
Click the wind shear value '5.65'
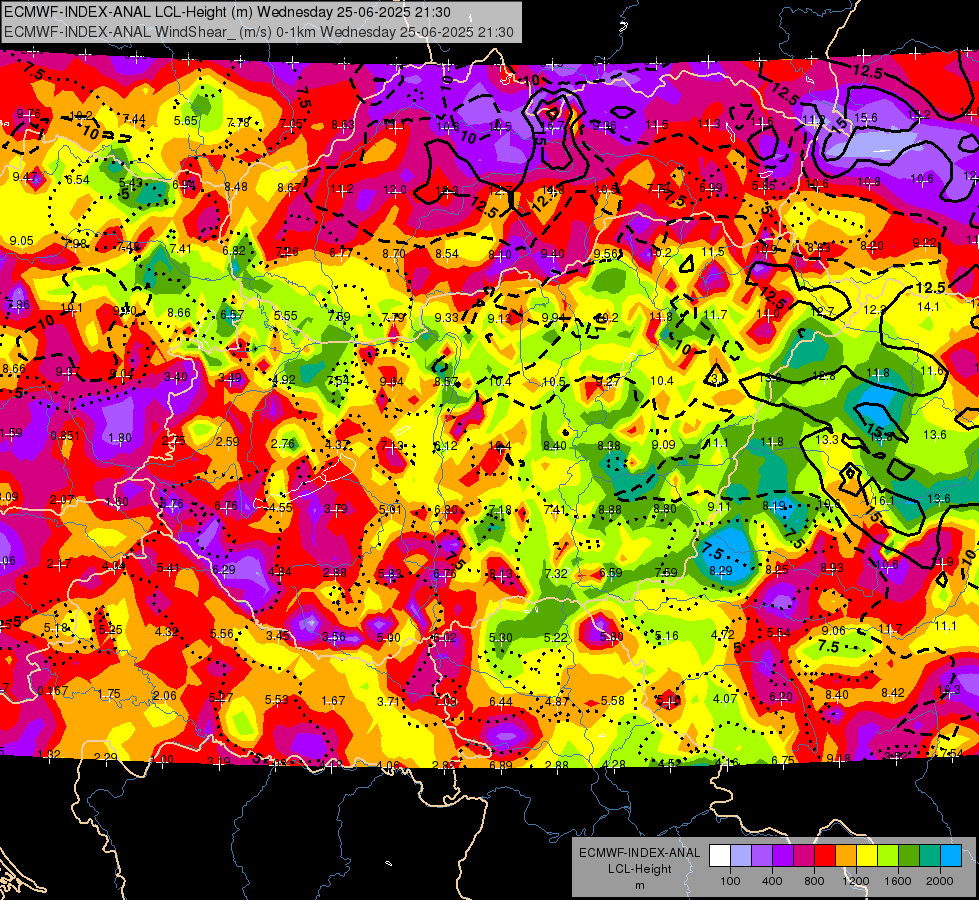click(186, 121)
